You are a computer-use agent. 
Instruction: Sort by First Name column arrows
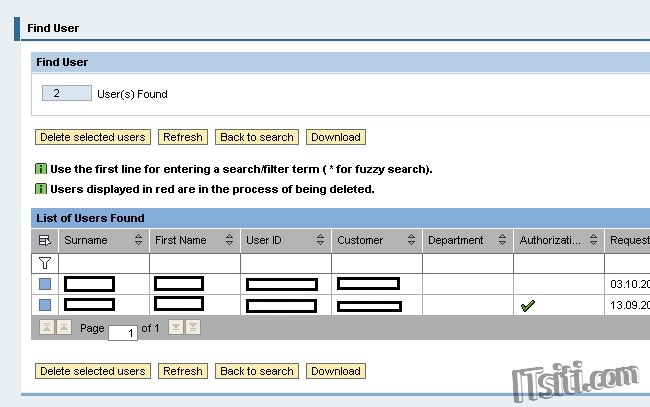(x=229, y=241)
